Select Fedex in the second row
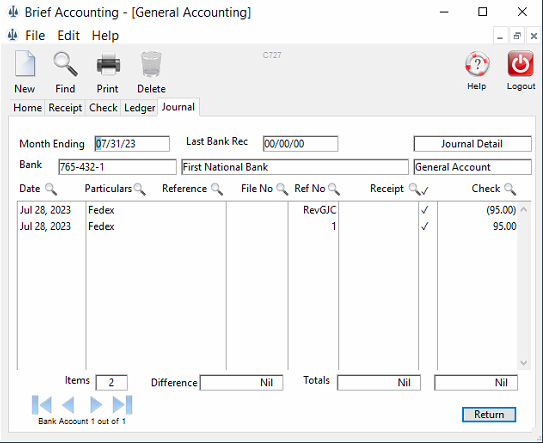This screenshot has height=443, width=543. pos(101,227)
